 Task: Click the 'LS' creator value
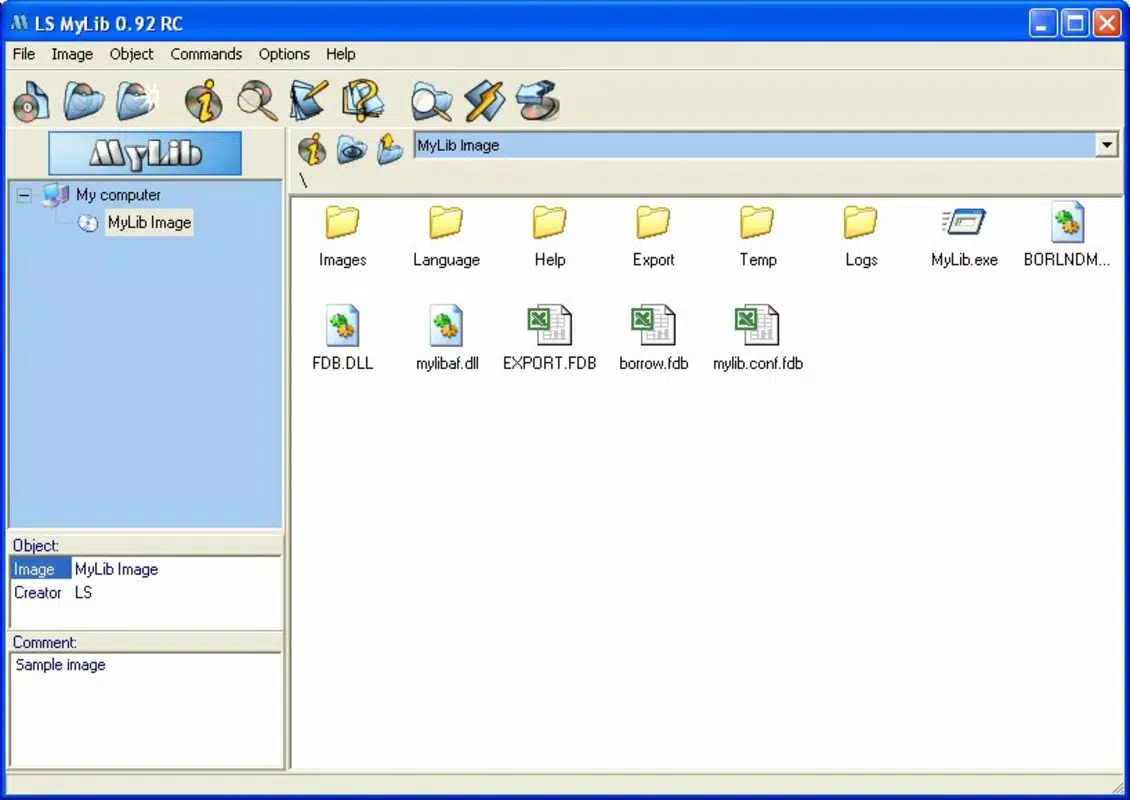(x=84, y=592)
